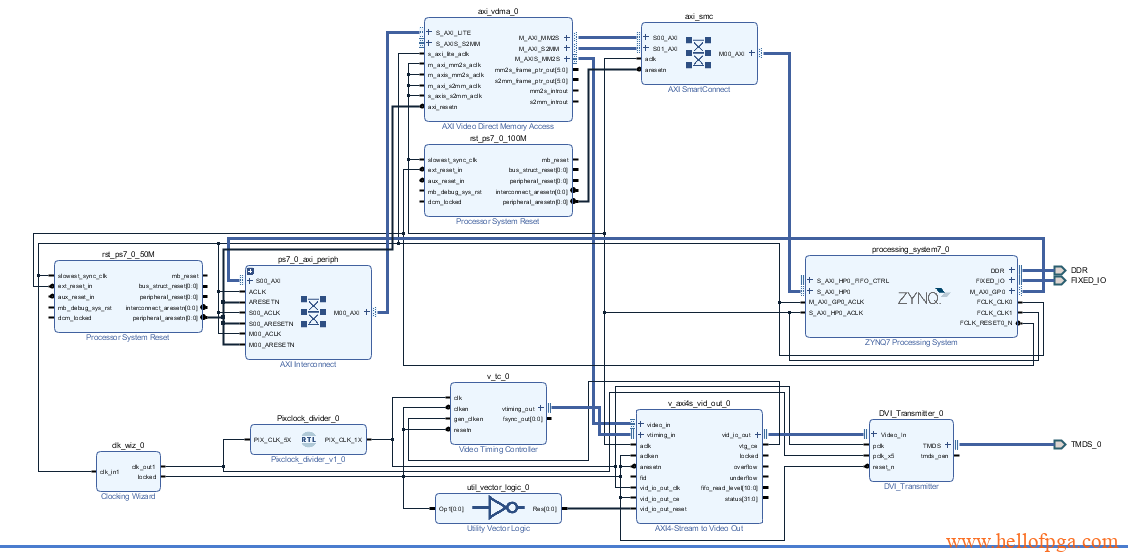Image resolution: width=1128 pixels, height=556 pixels.
Task: Click the AXI Interconnect crossbar icon in ps7_0_axi_periph
Action: (x=316, y=312)
